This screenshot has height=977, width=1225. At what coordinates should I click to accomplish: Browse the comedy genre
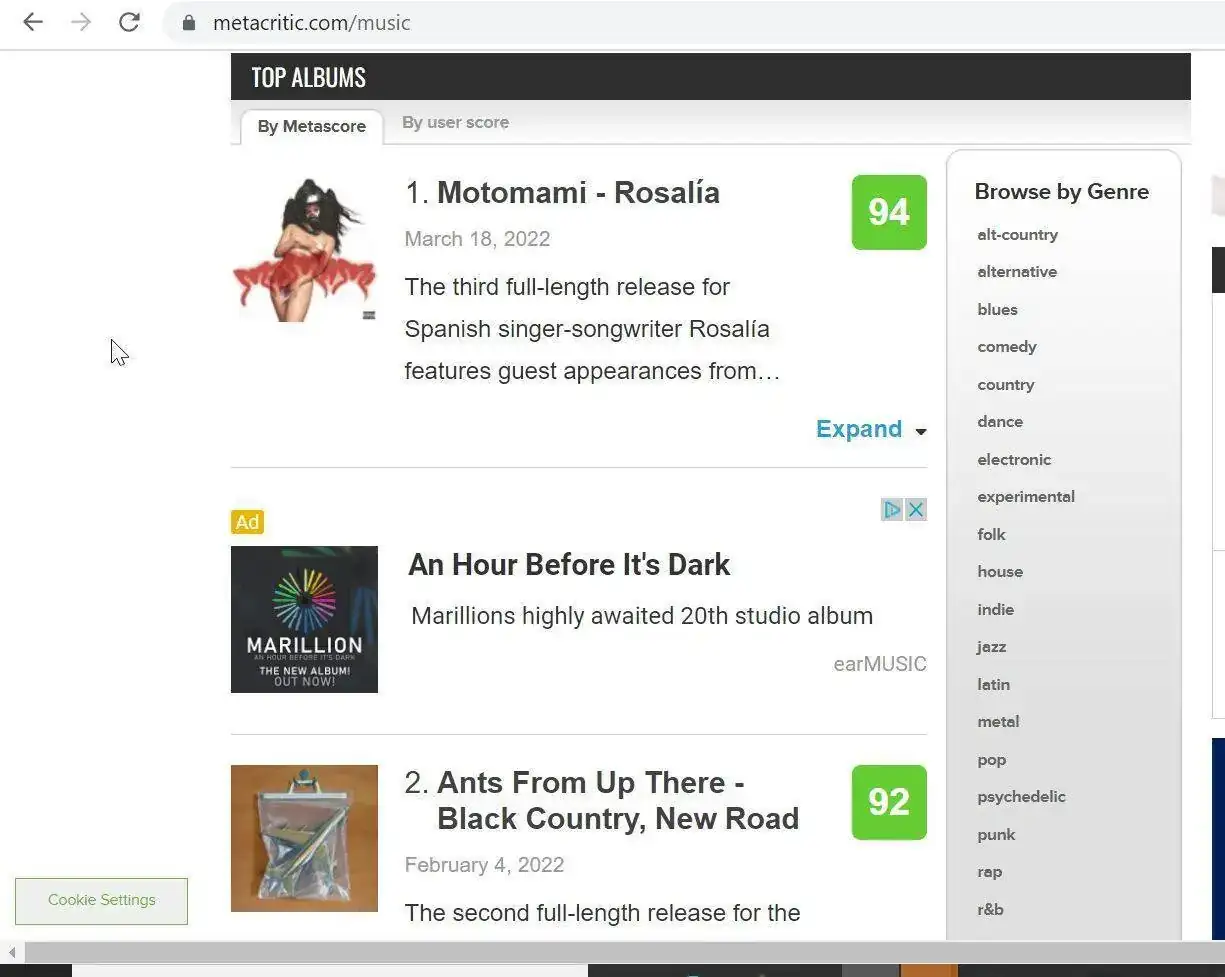pos(1007,347)
